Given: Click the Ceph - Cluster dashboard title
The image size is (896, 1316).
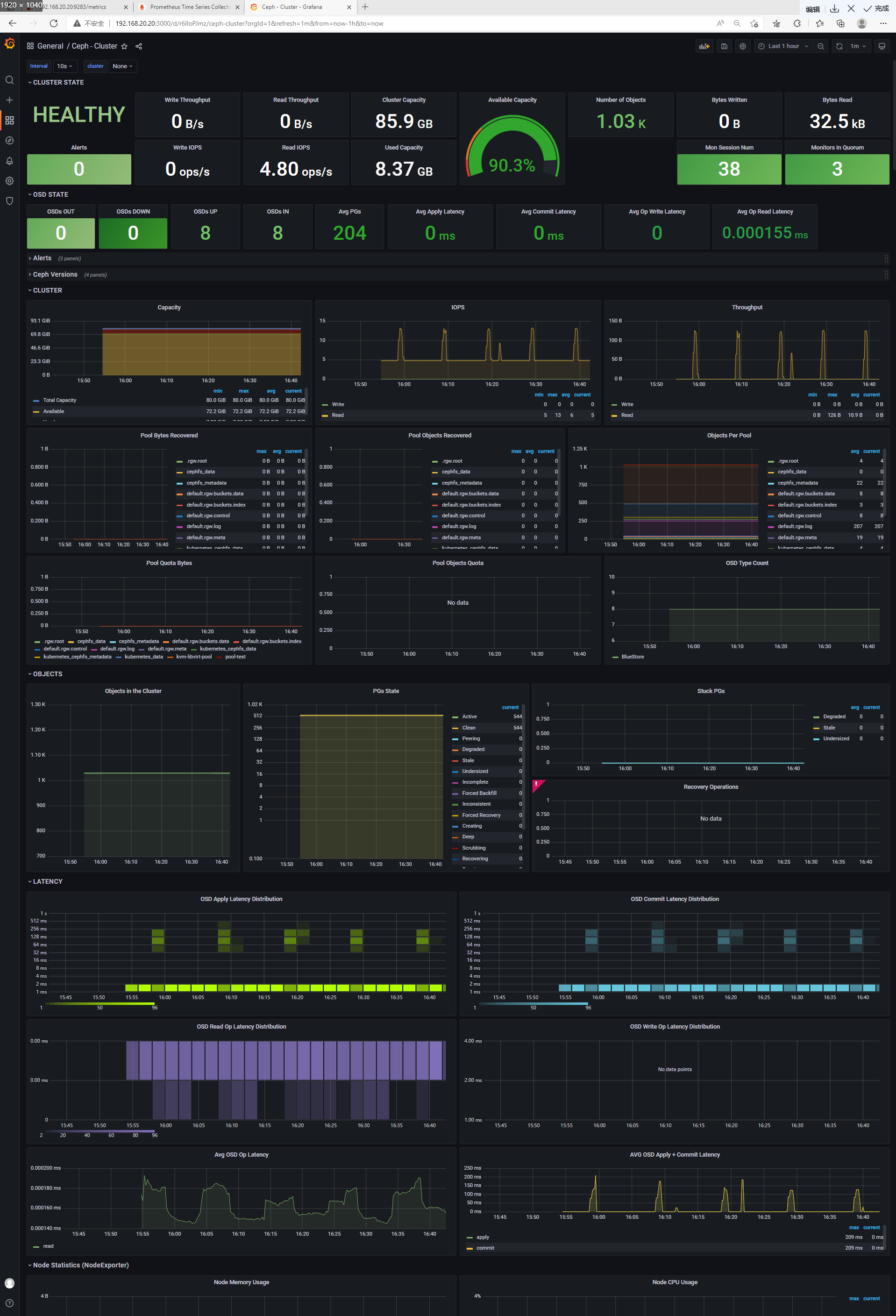Looking at the screenshot, I should click(94, 46).
